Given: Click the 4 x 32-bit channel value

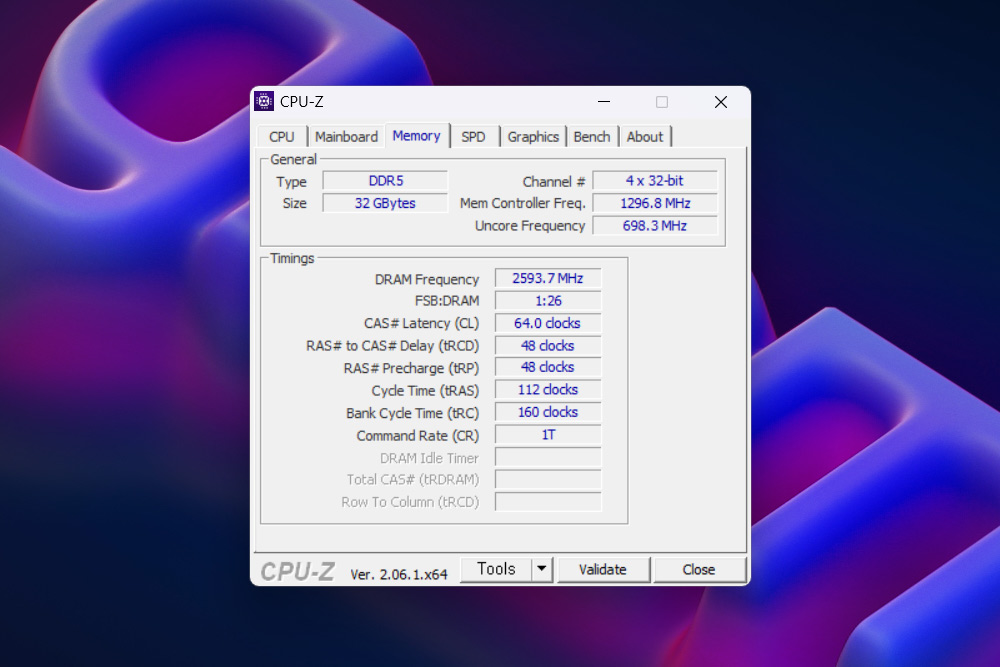Looking at the screenshot, I should coord(655,181).
